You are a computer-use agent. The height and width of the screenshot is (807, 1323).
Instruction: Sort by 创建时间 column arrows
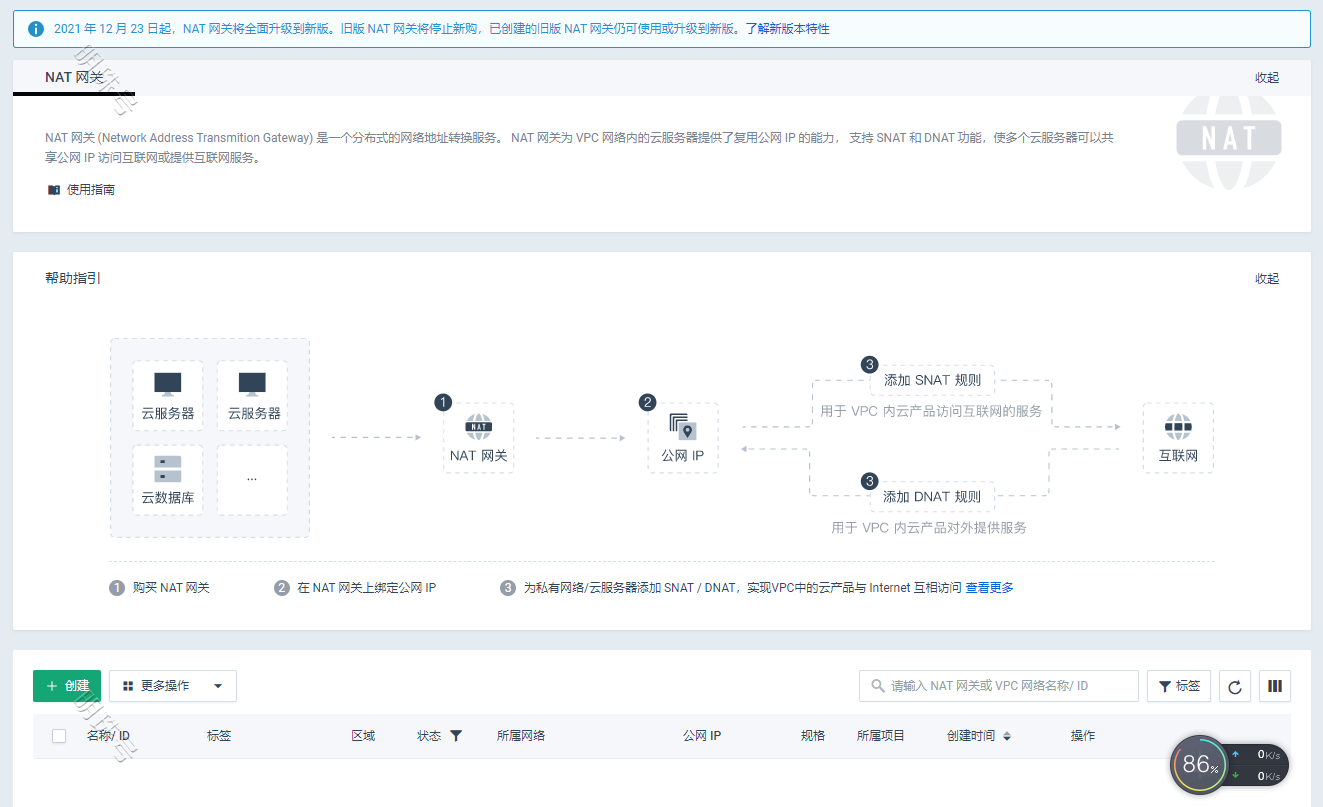point(1007,736)
